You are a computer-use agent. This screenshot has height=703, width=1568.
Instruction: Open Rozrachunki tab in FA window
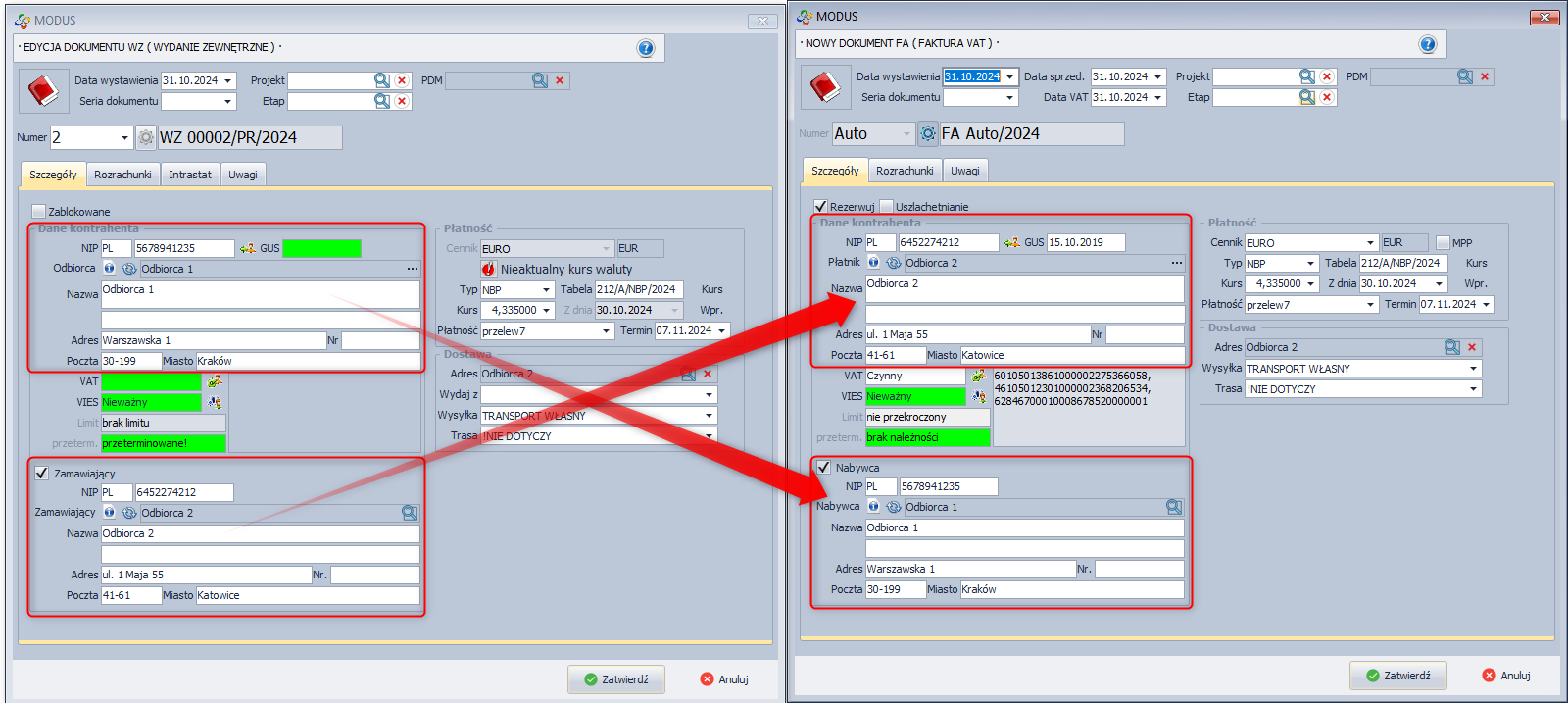(904, 171)
